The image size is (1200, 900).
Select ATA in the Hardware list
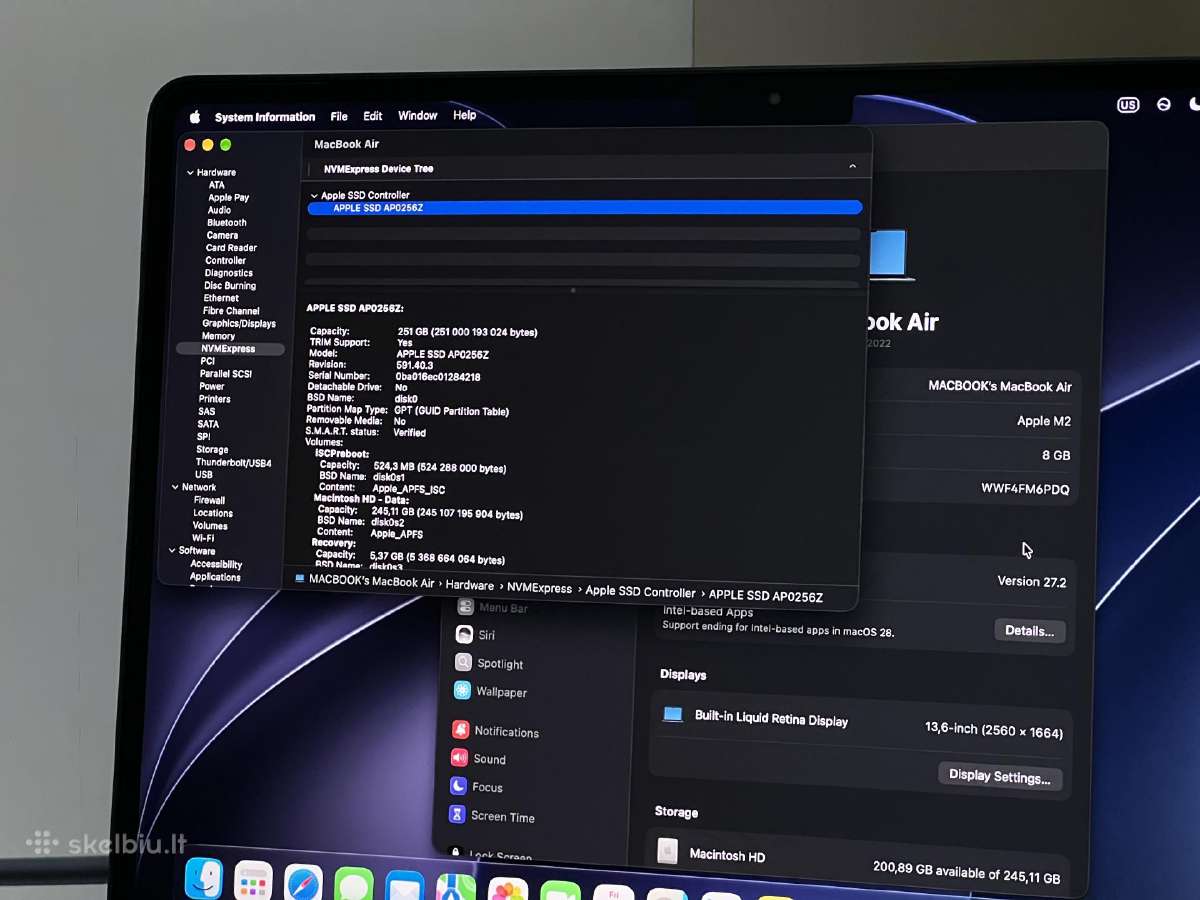216,185
